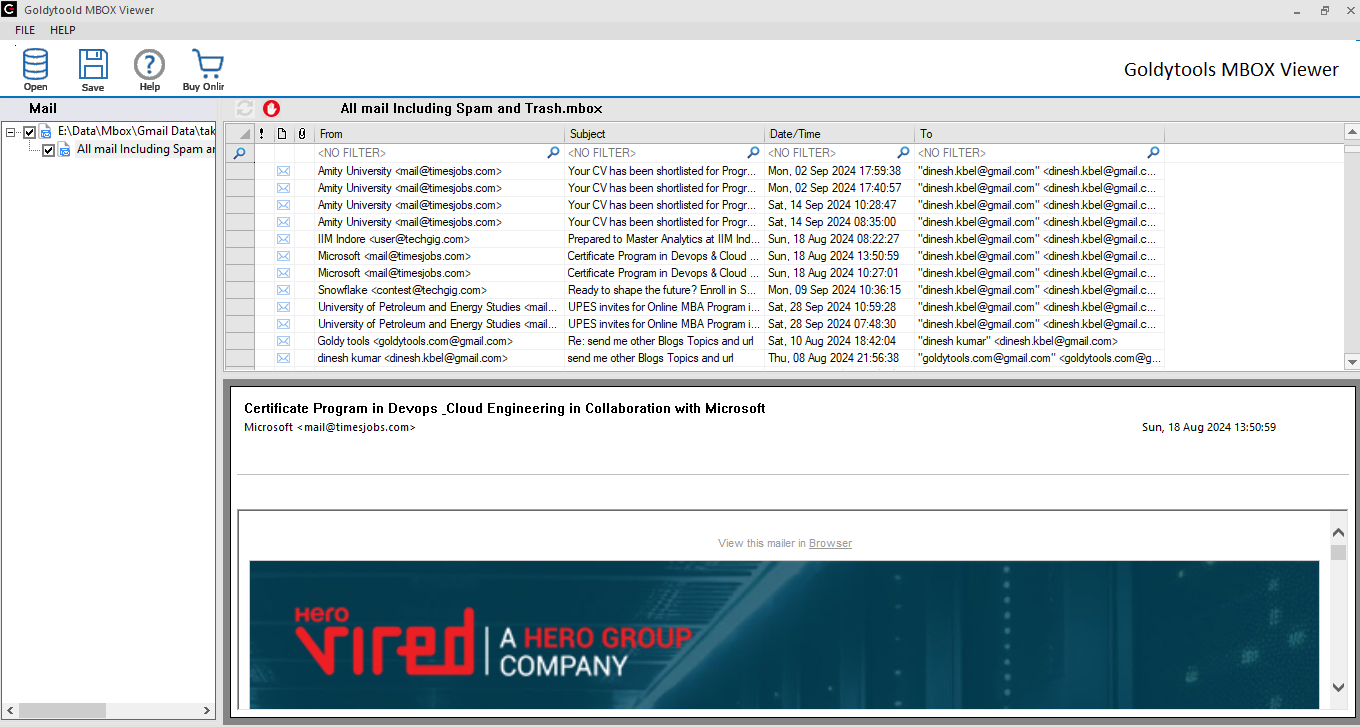
Task: Click email list scrollbar up arrow
Action: pos(1352,132)
